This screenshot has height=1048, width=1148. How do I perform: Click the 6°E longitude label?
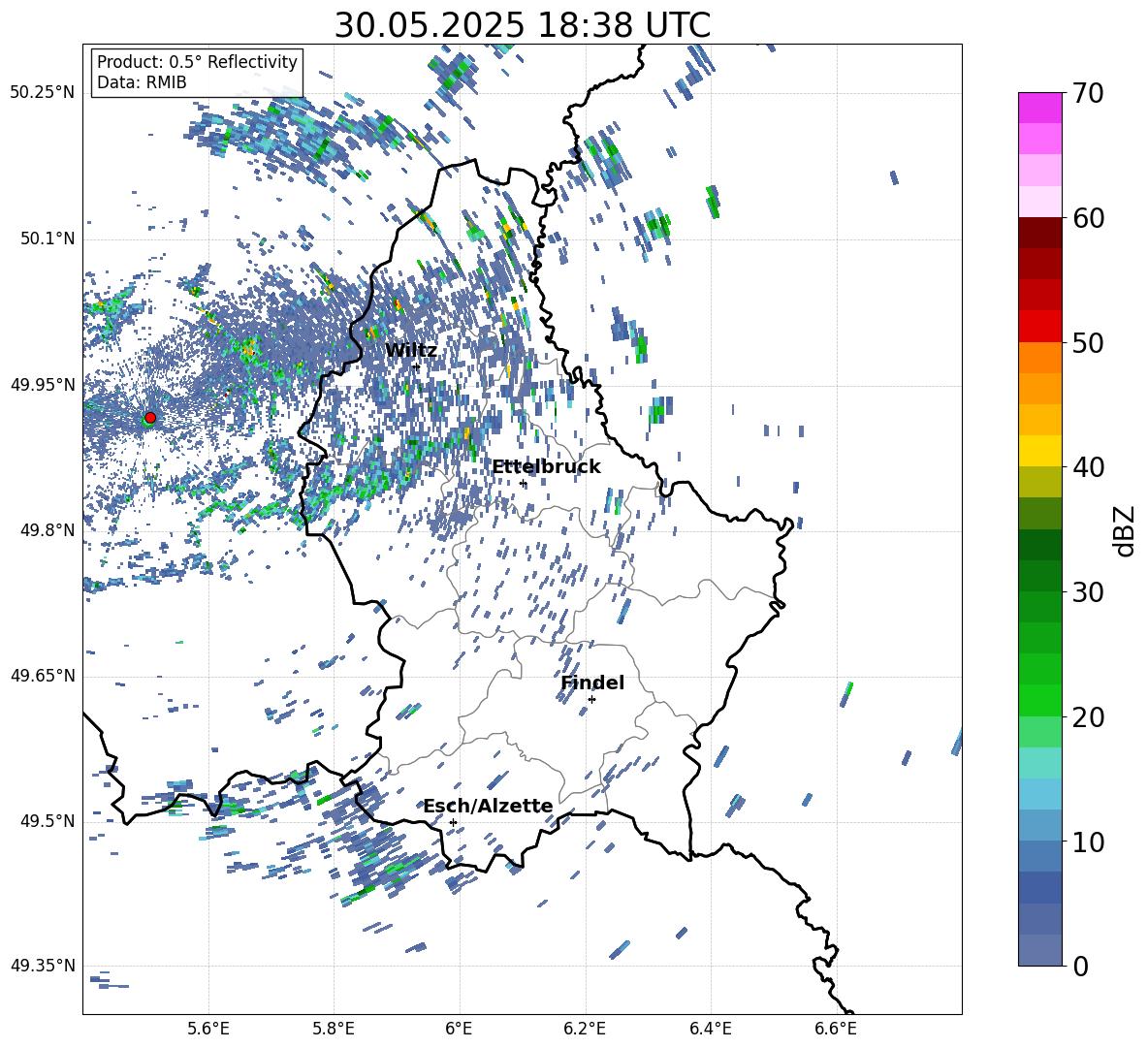tap(459, 1029)
